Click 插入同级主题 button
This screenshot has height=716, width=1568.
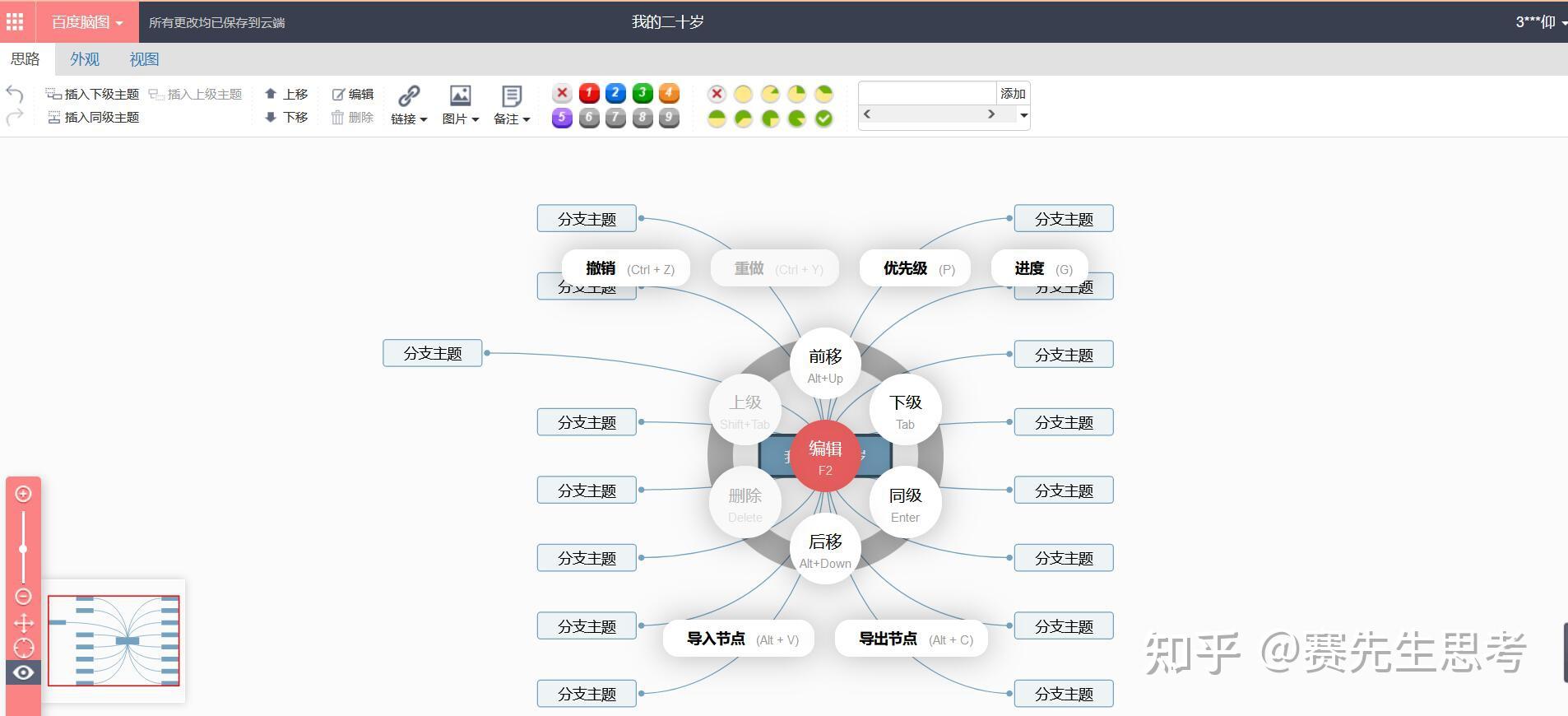point(93,118)
